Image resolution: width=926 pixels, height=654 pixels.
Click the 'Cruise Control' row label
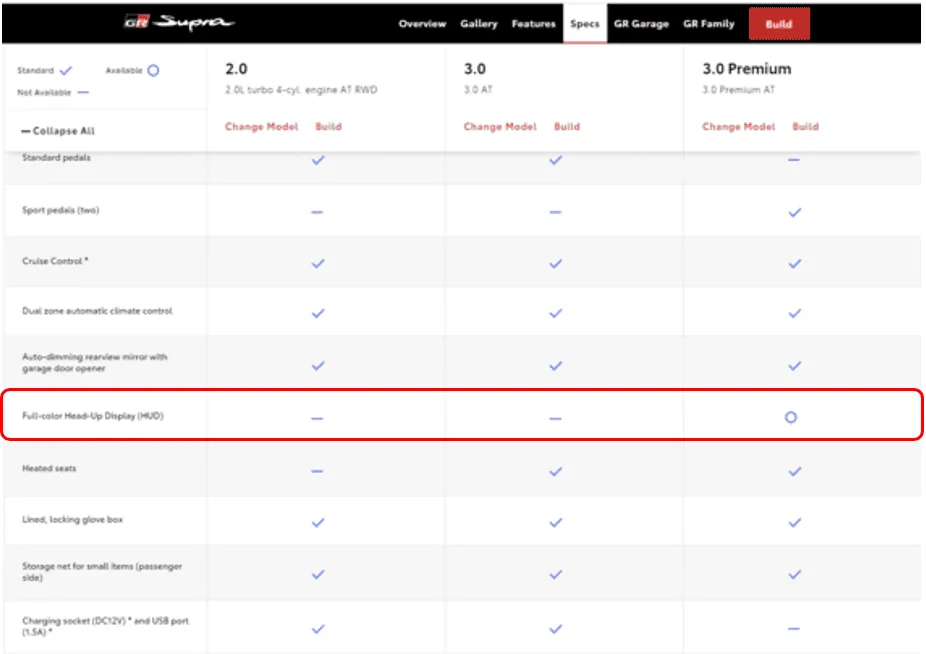click(55, 261)
